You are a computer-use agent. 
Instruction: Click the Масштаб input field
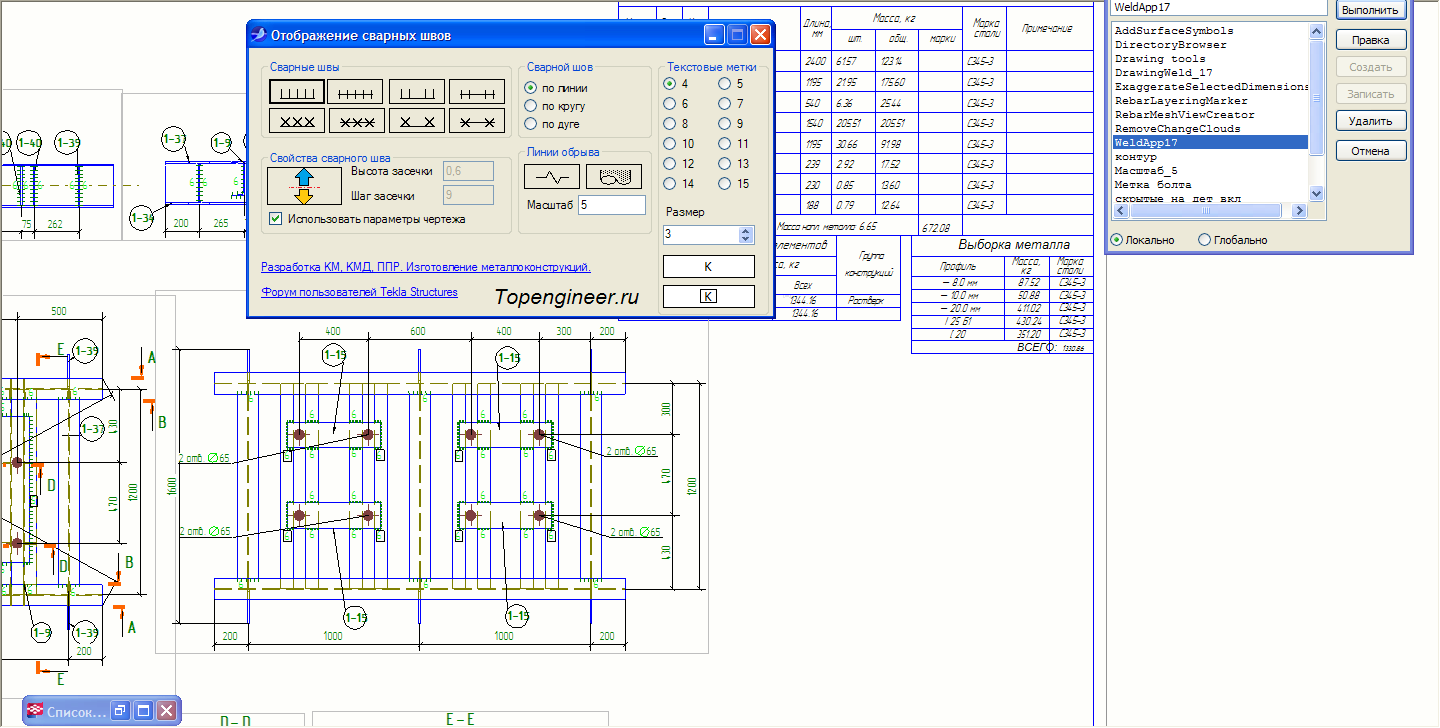coord(612,205)
